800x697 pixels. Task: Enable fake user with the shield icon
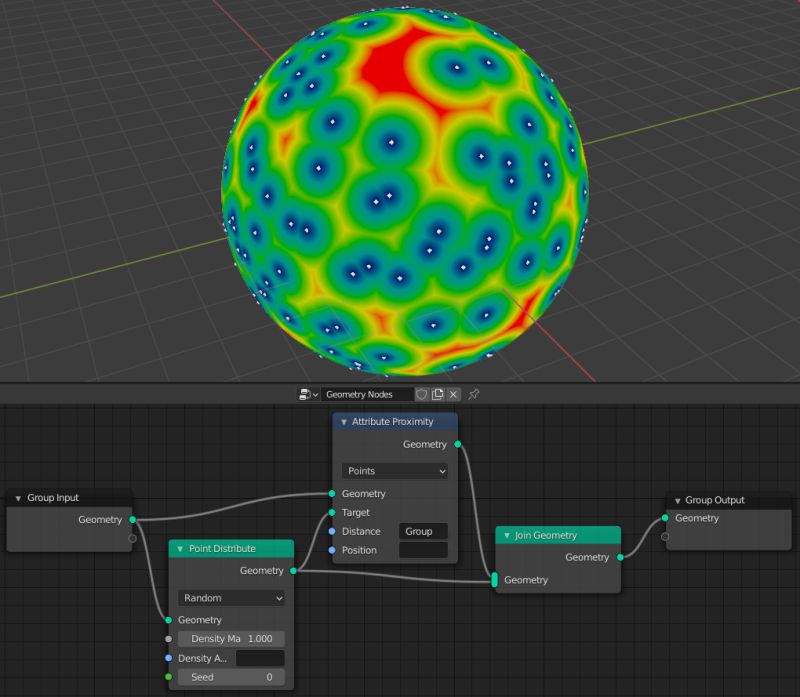[422, 394]
